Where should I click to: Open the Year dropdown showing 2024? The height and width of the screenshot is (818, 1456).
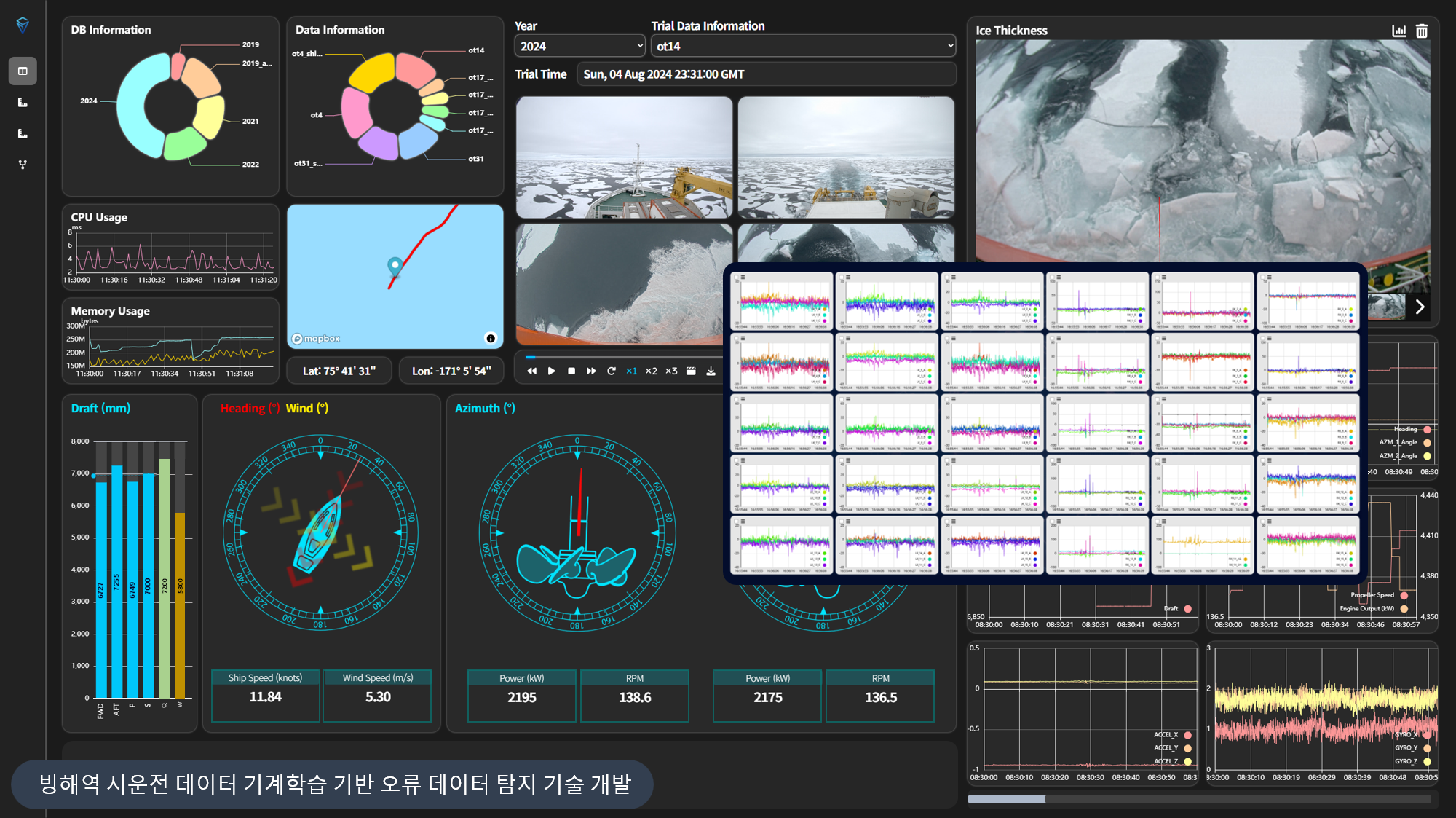click(579, 46)
